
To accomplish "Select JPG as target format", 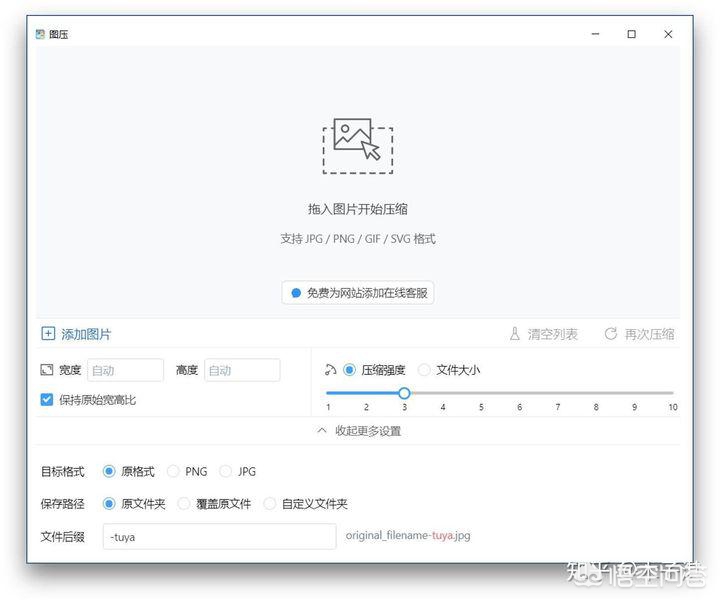I will (x=226, y=471).
